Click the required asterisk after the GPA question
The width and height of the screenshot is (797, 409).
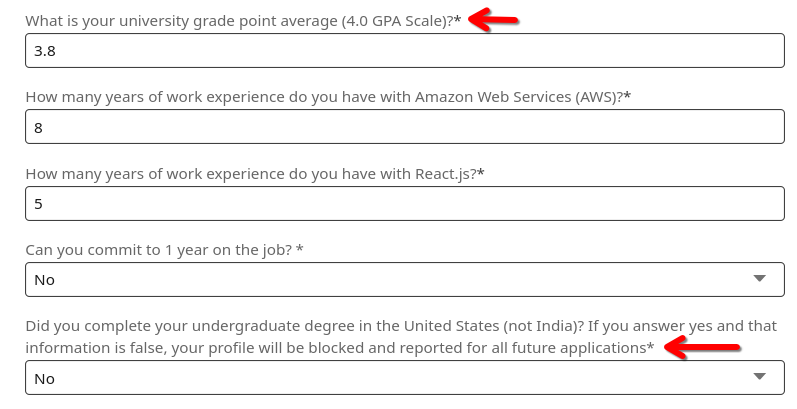(458, 20)
